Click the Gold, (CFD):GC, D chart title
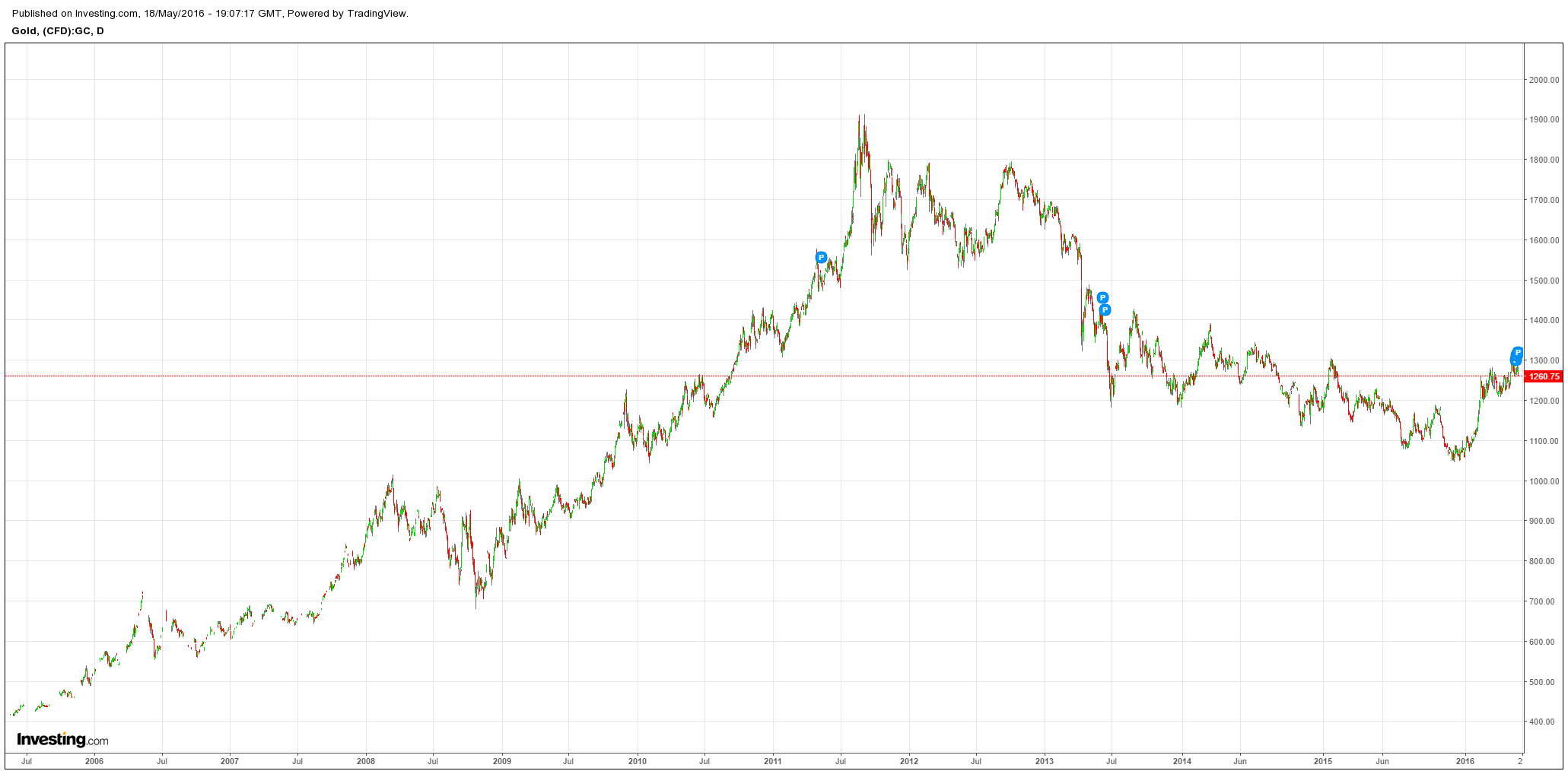This screenshot has width=1568, height=771. pos(58,31)
